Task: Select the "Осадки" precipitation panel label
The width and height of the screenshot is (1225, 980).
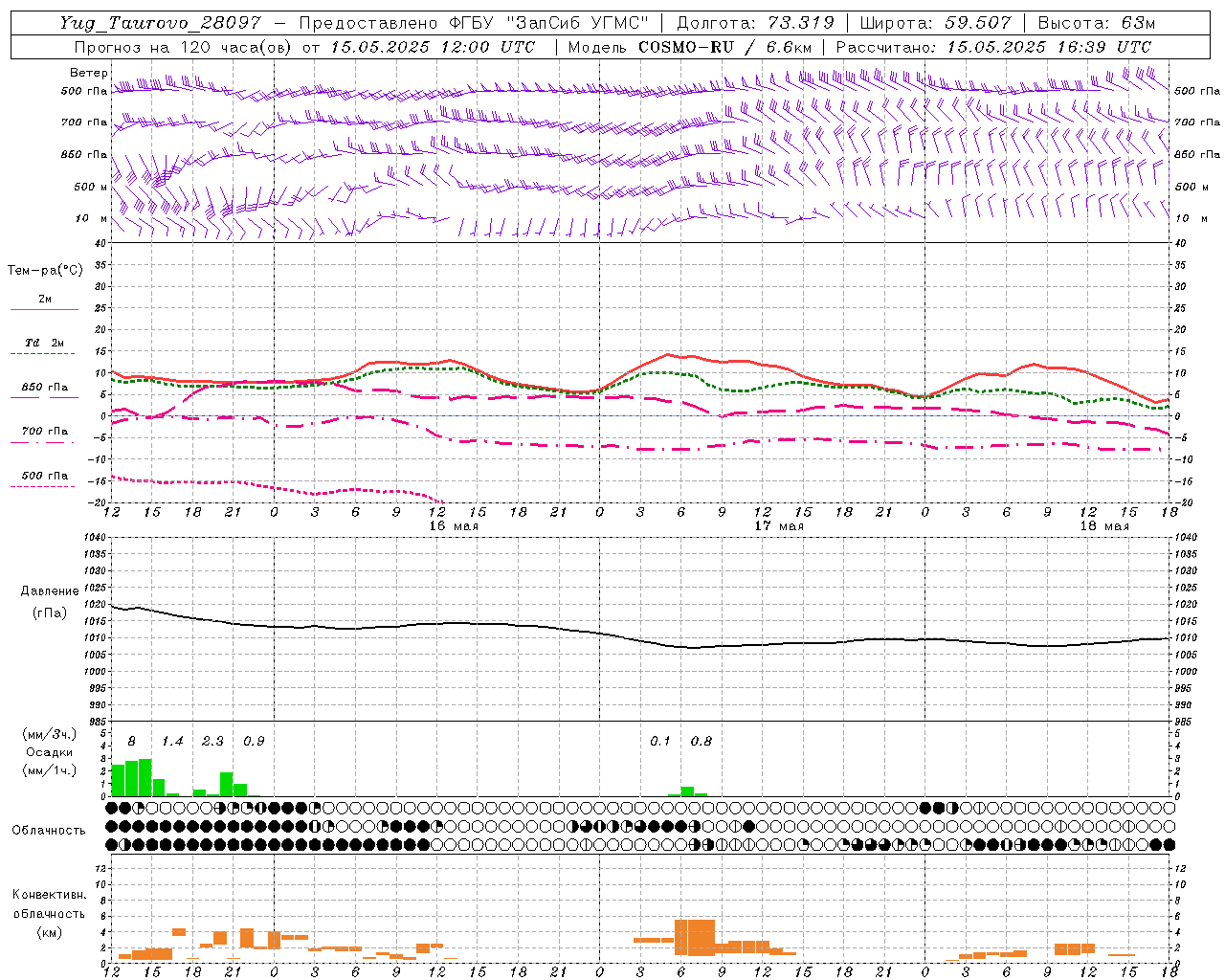Action: pyautogui.click(x=50, y=752)
